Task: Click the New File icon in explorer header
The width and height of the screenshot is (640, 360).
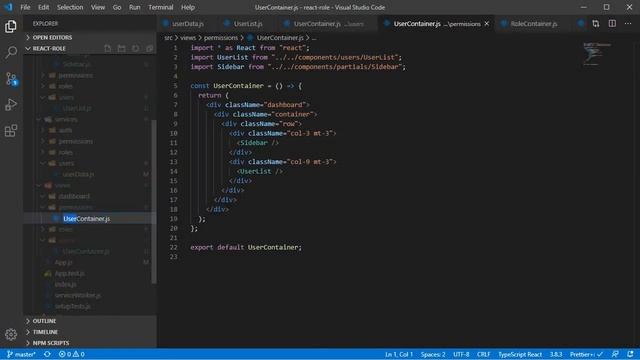Action: tap(108, 49)
